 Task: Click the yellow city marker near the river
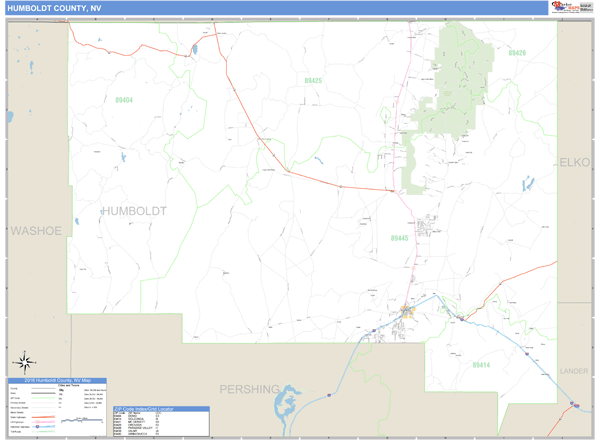pyautogui.click(x=407, y=311)
